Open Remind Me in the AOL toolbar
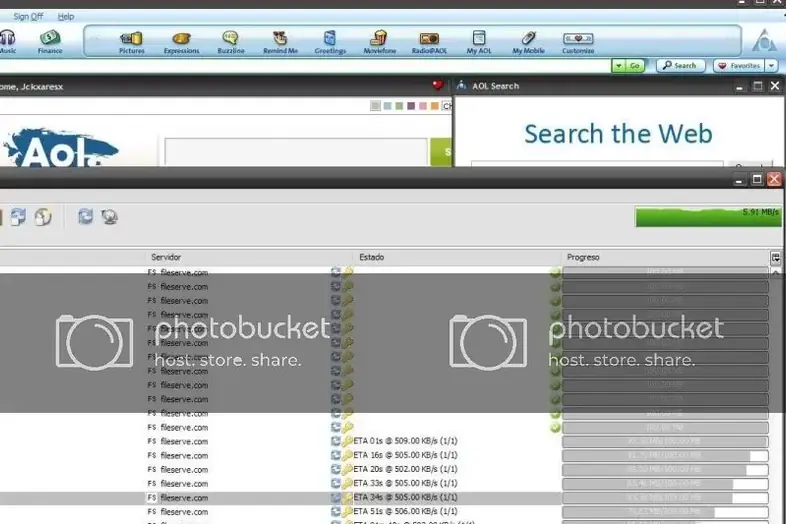 tap(280, 42)
